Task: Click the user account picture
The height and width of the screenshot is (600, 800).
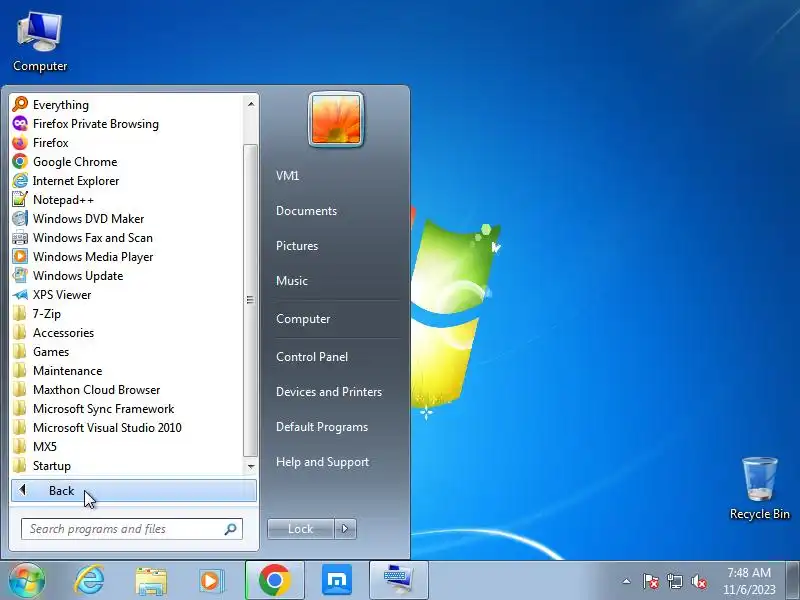Action: (336, 119)
